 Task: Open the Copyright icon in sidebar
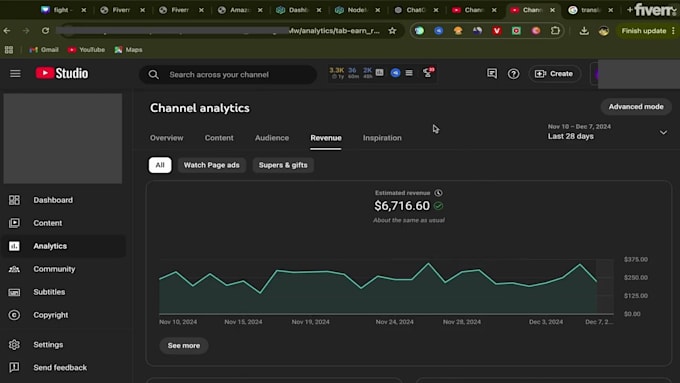click(14, 315)
